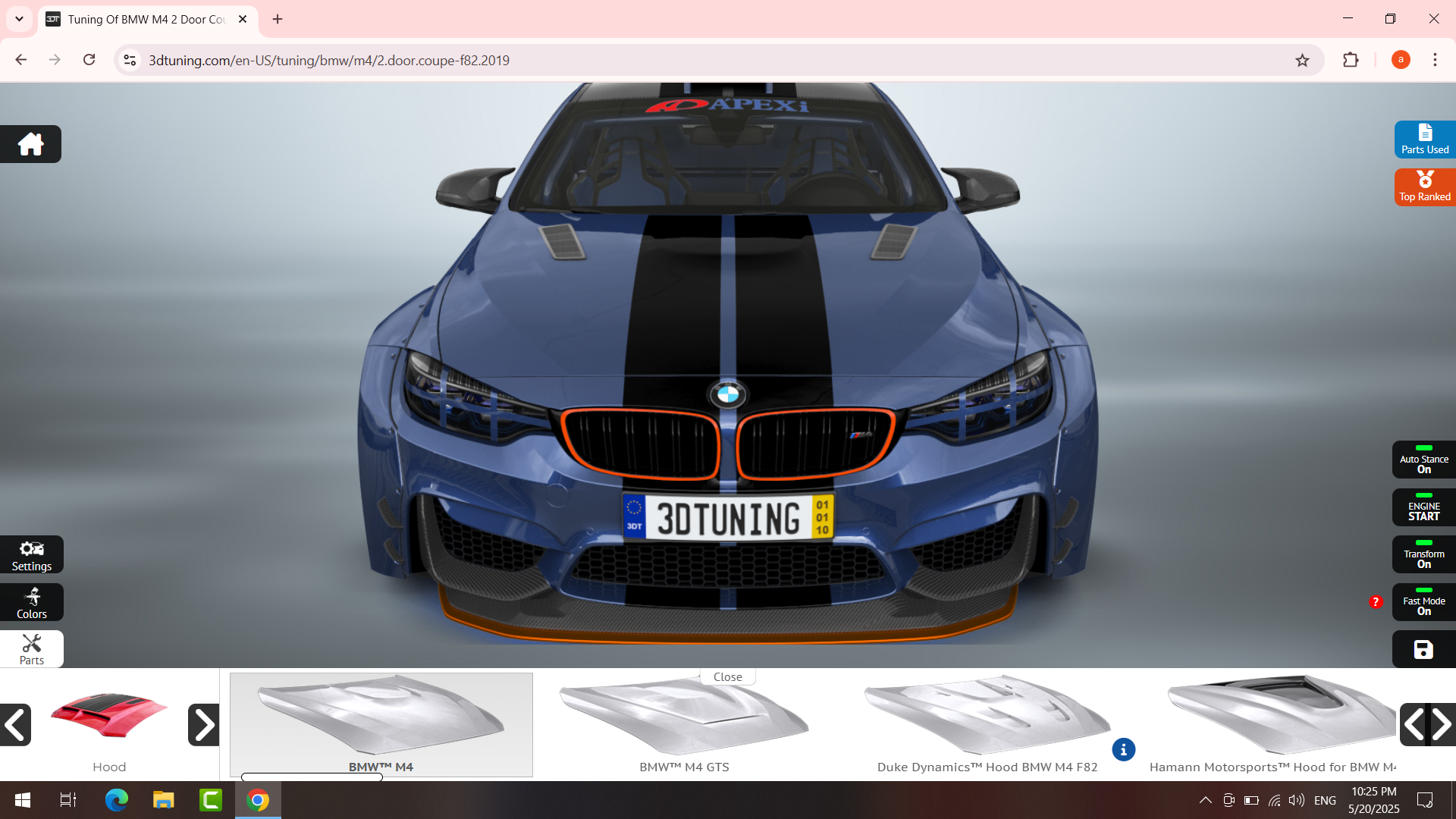Screen dimensions: 1456x819
Task: Toggle Fast Mode off
Action: point(1423,602)
